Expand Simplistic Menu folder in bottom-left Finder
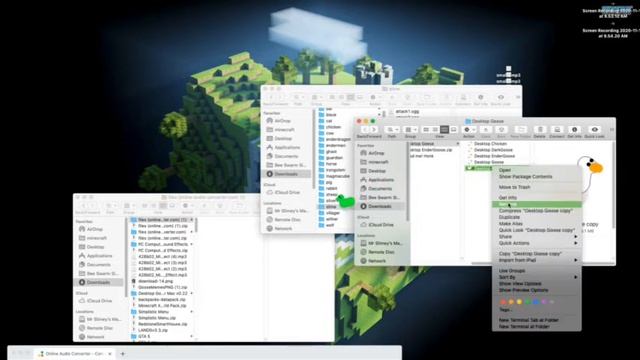The image size is (640, 360). click(191, 312)
